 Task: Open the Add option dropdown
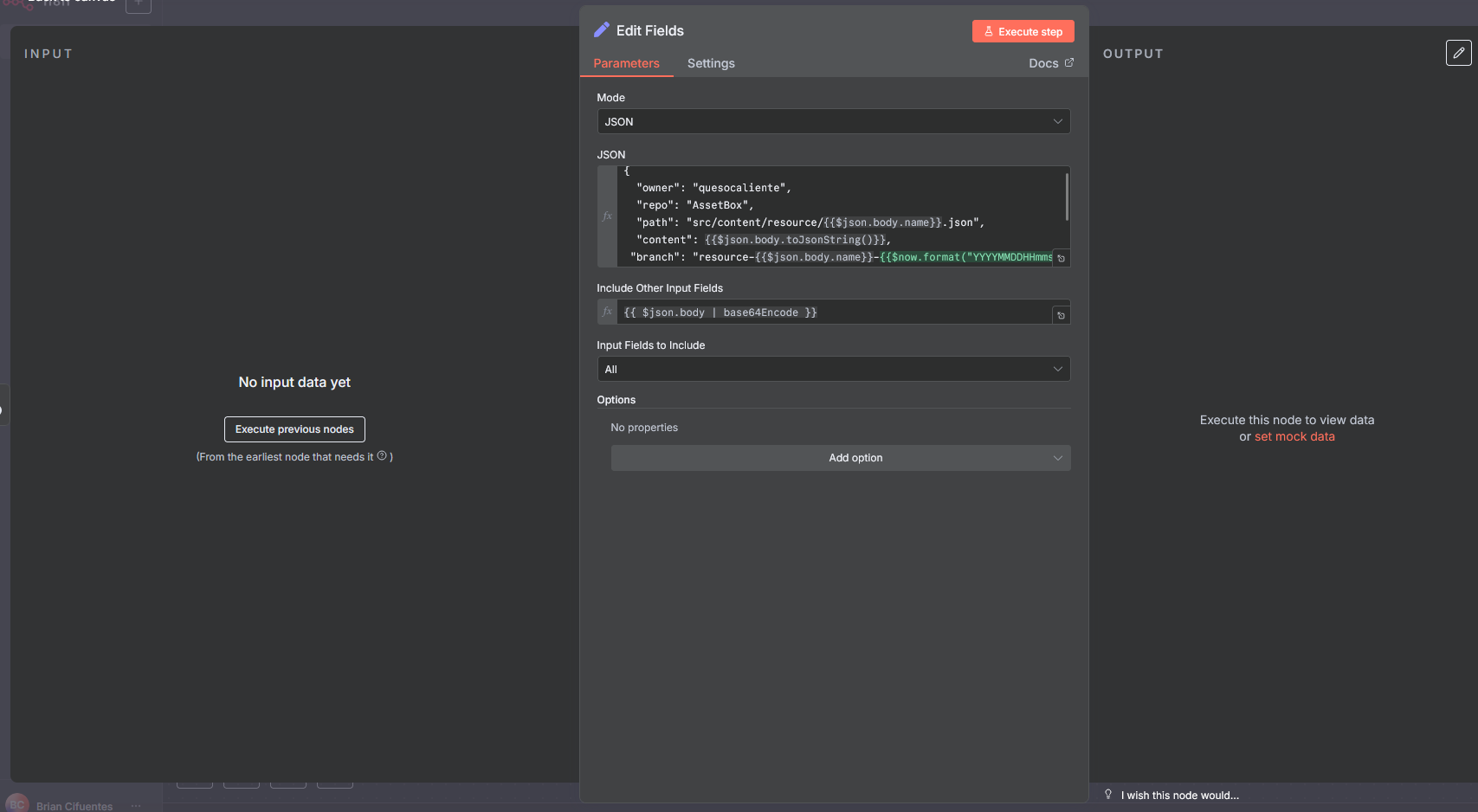(x=840, y=458)
